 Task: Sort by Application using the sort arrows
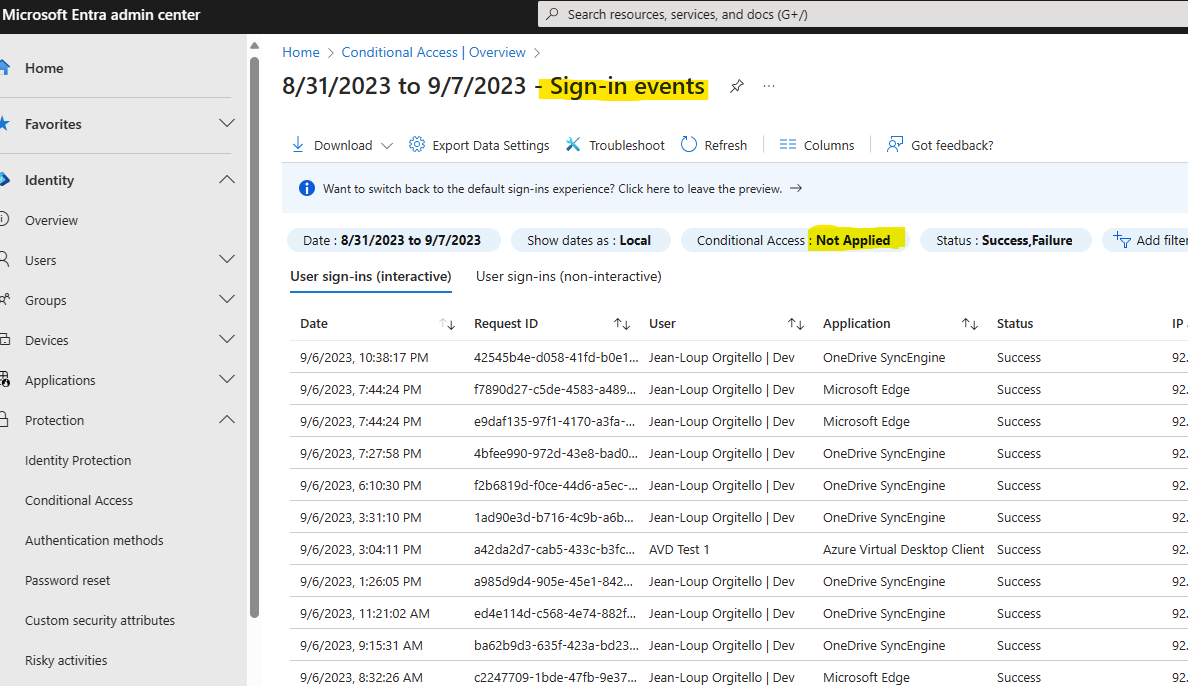click(x=970, y=324)
